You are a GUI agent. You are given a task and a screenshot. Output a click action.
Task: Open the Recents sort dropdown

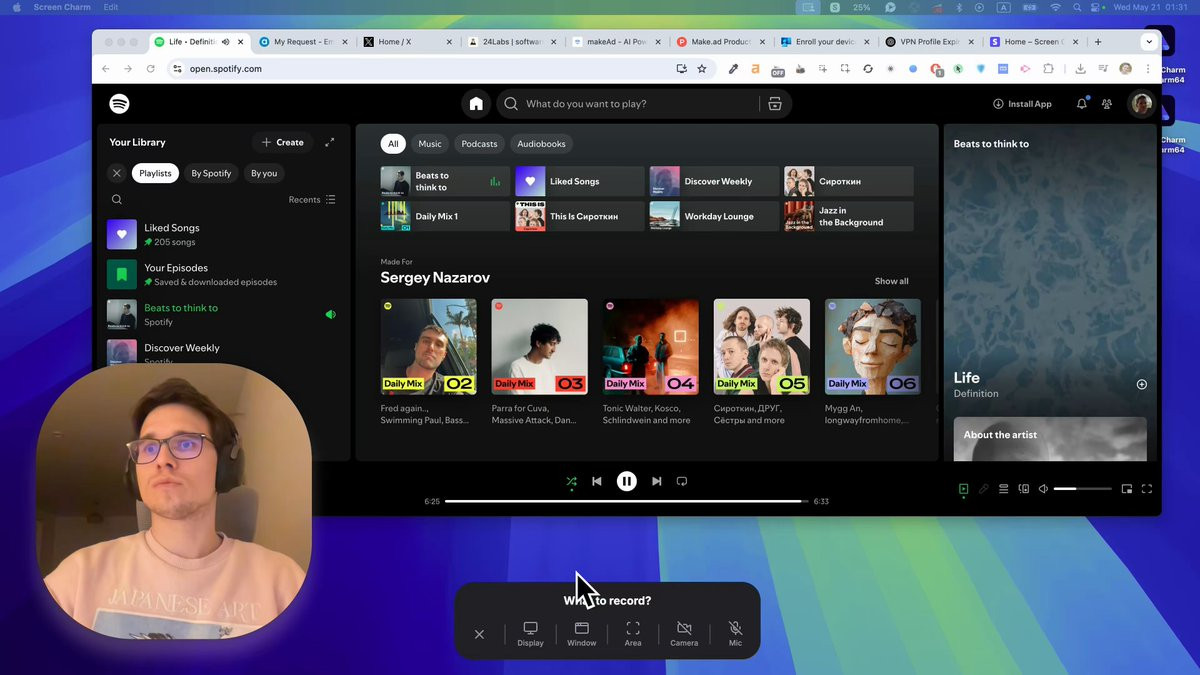coord(312,200)
